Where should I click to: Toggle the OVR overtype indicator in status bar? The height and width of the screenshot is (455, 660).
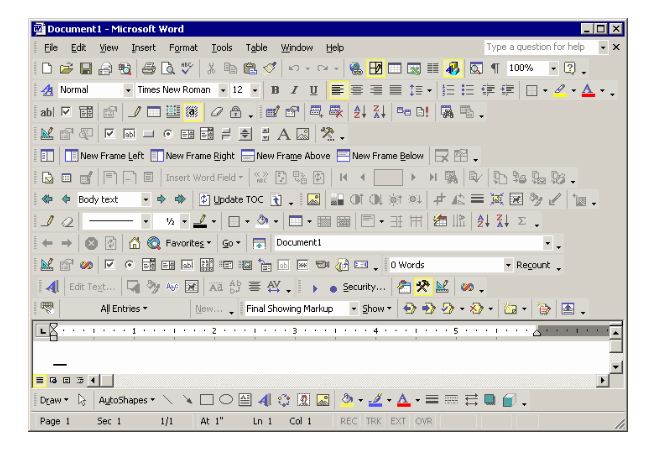pyautogui.click(x=424, y=422)
